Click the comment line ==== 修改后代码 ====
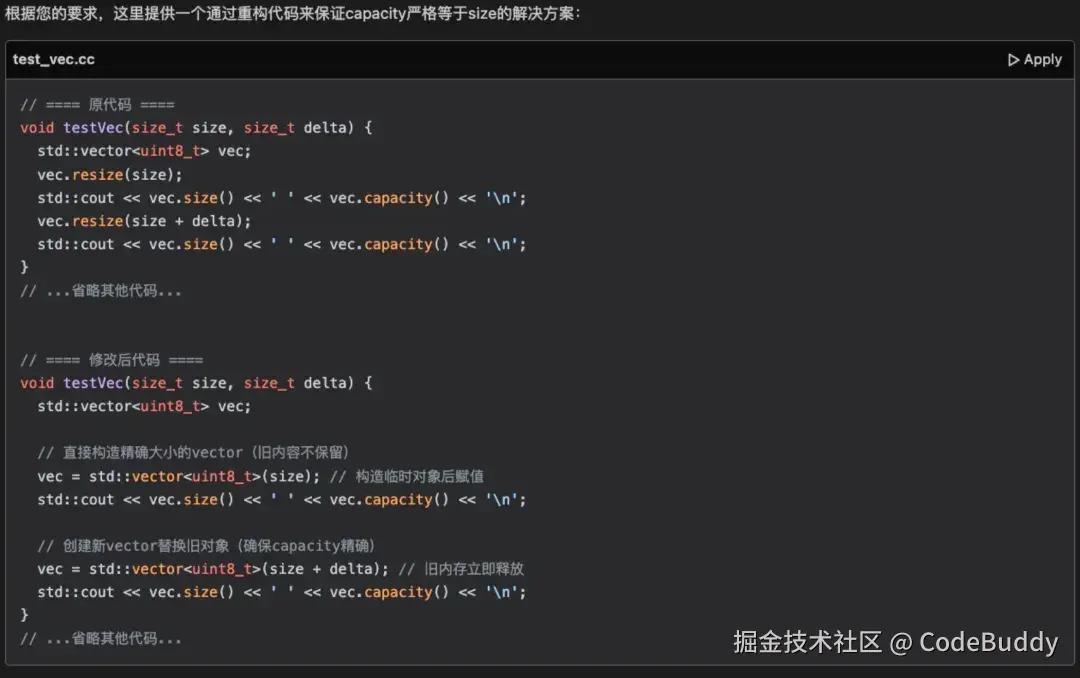The height and width of the screenshot is (678, 1080). coord(110,359)
